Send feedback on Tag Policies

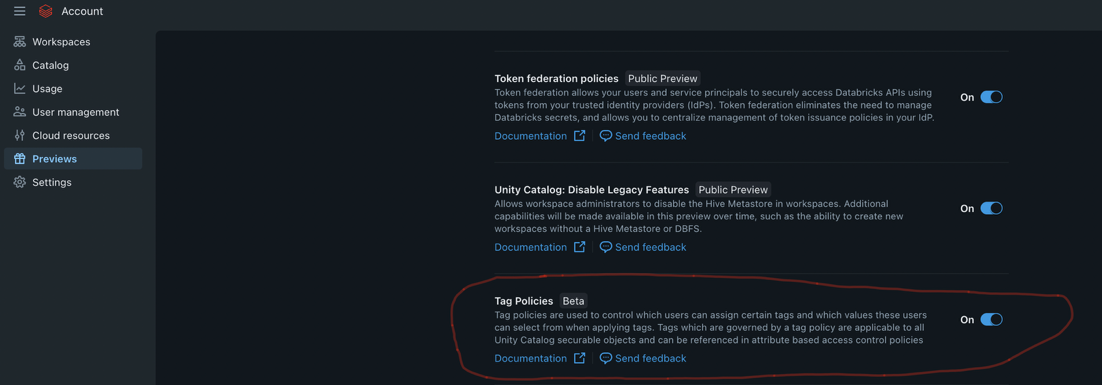point(651,358)
